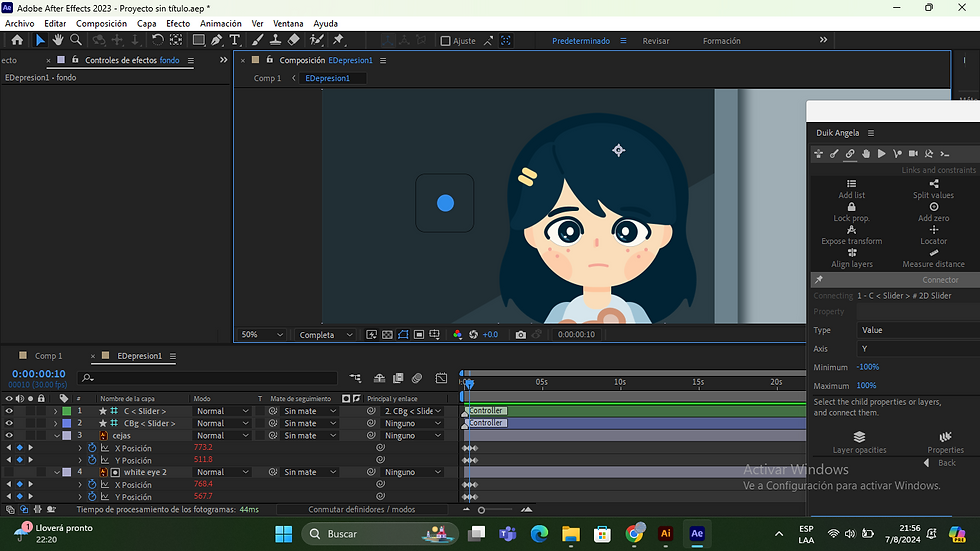Click Comp 1 breadcrumb in viewer
Screen dimensions: 980x551
pos(267,78)
